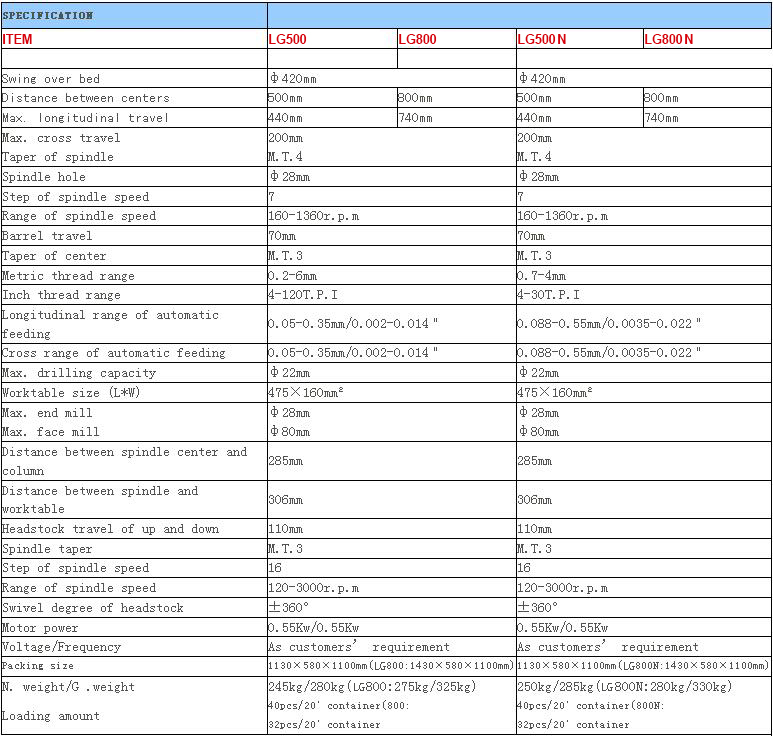Click the Packing size row label
Screen dimensions: 773x736
(x=38, y=666)
